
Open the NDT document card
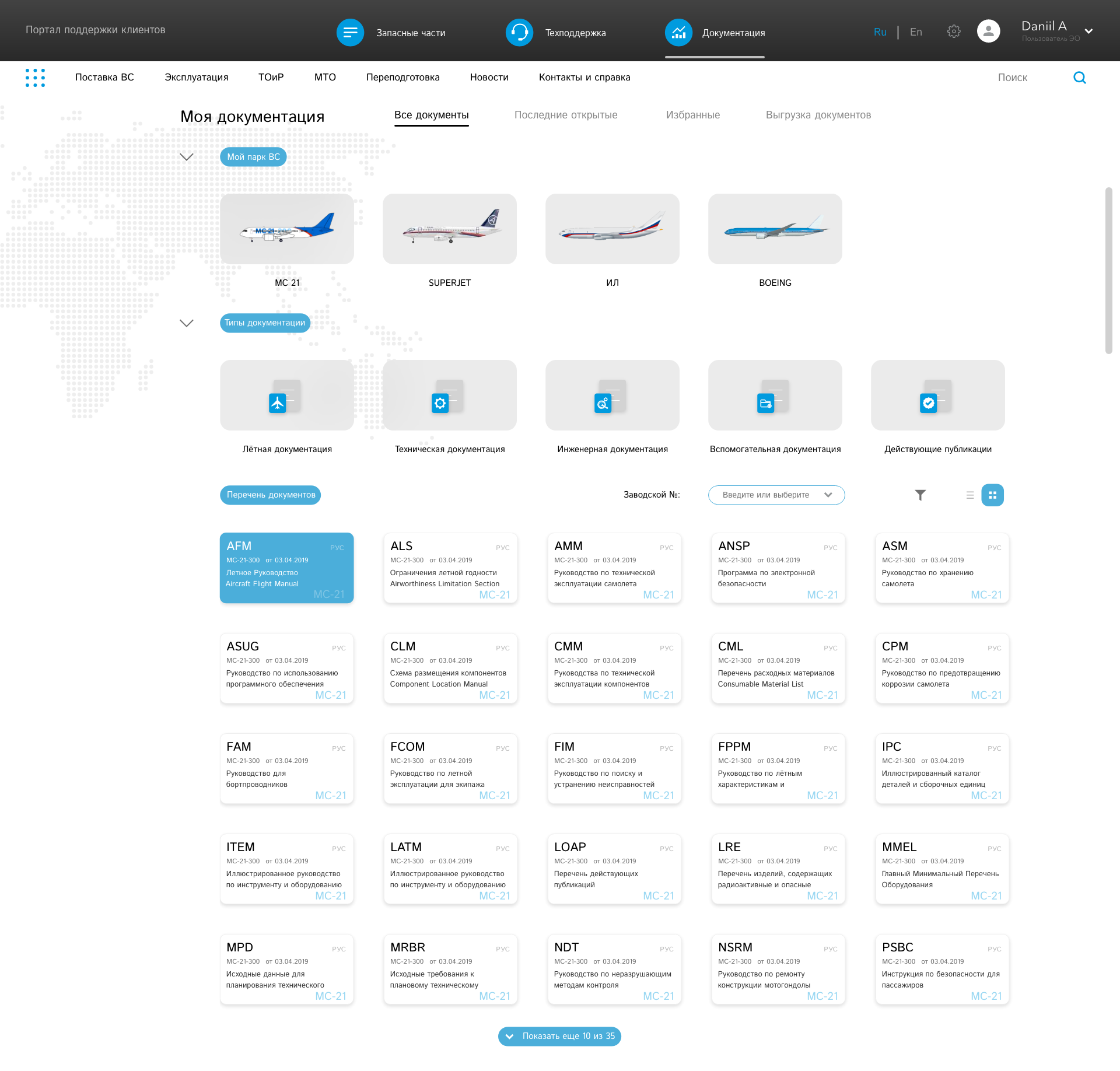(614, 969)
